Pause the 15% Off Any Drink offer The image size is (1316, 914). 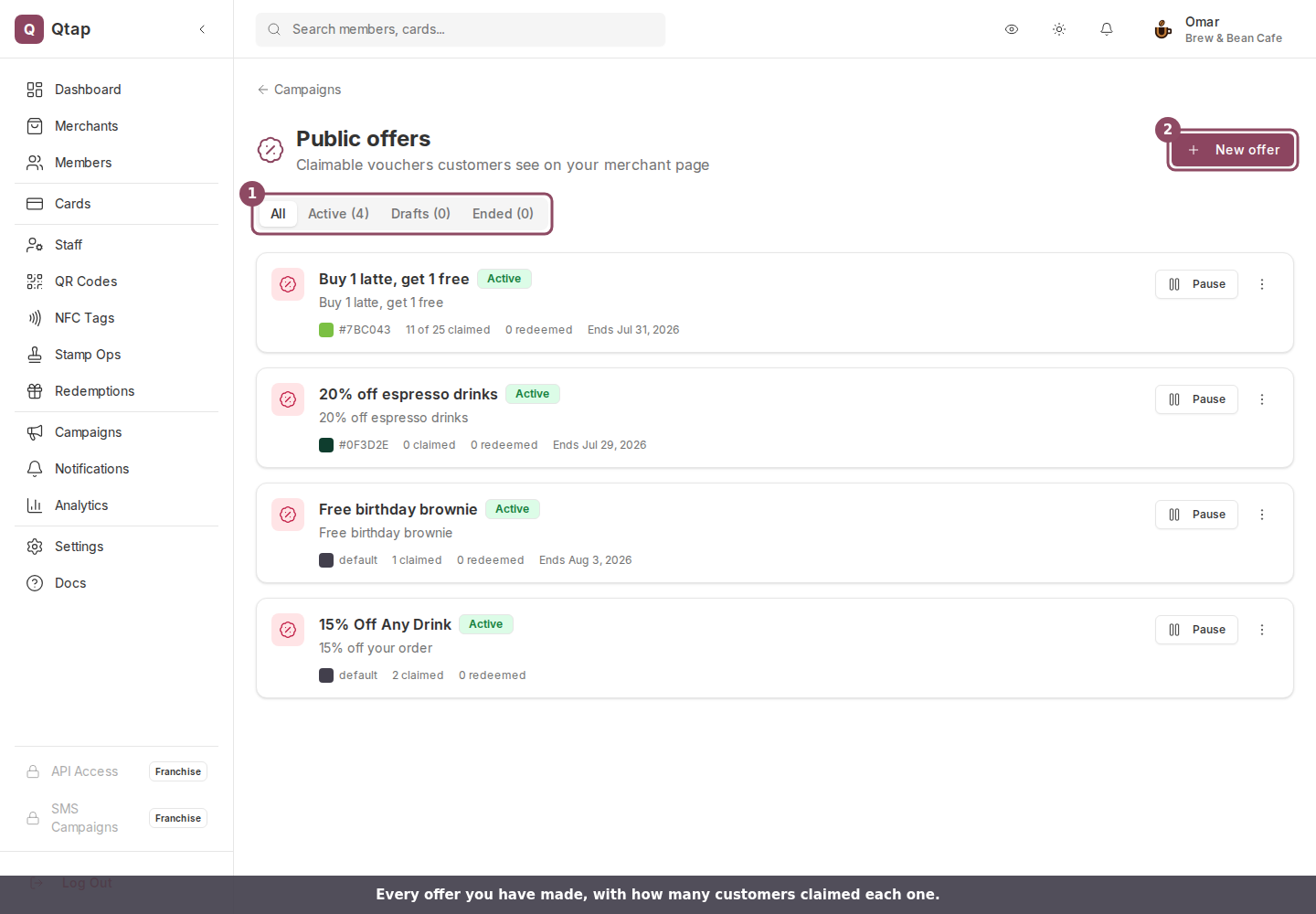1196,630
